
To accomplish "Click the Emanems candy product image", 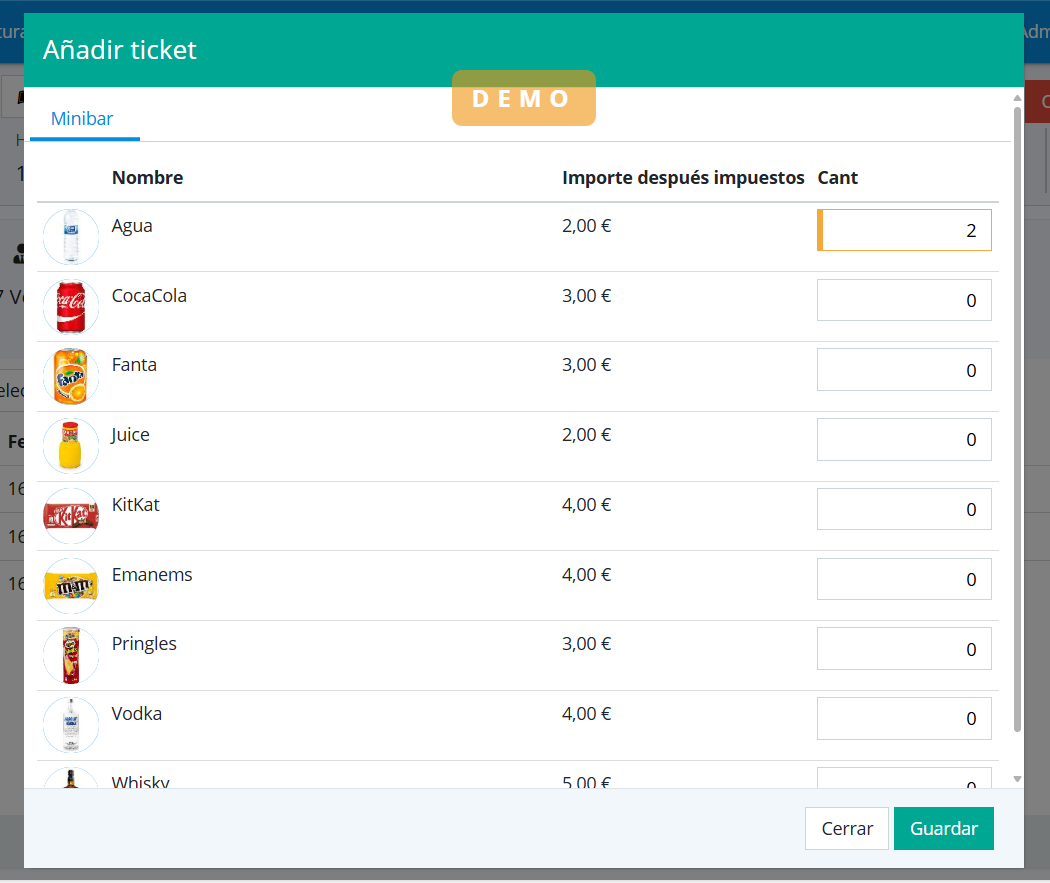I will coord(71,586).
